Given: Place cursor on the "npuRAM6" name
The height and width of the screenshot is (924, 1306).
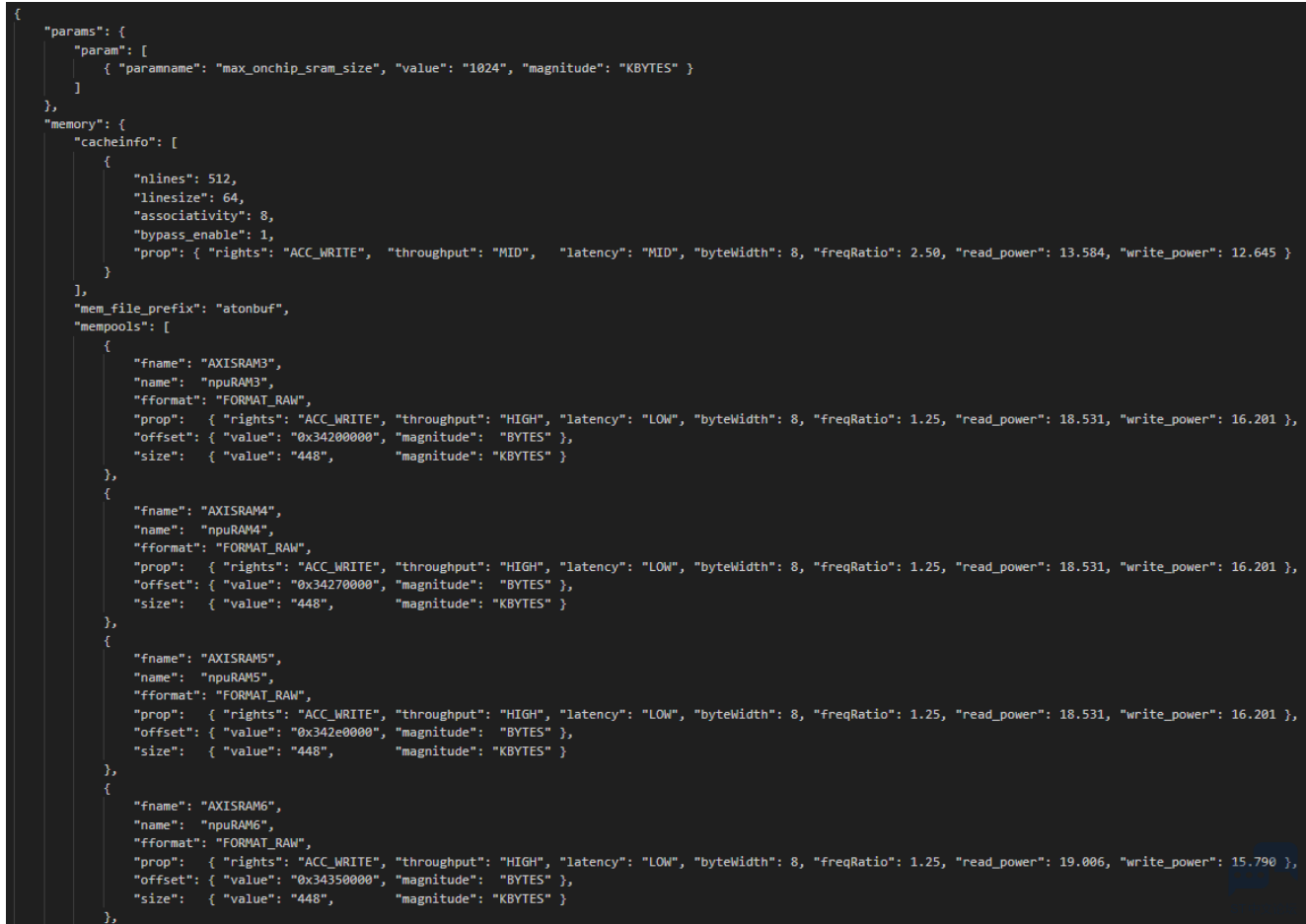Looking at the screenshot, I should point(237,825).
